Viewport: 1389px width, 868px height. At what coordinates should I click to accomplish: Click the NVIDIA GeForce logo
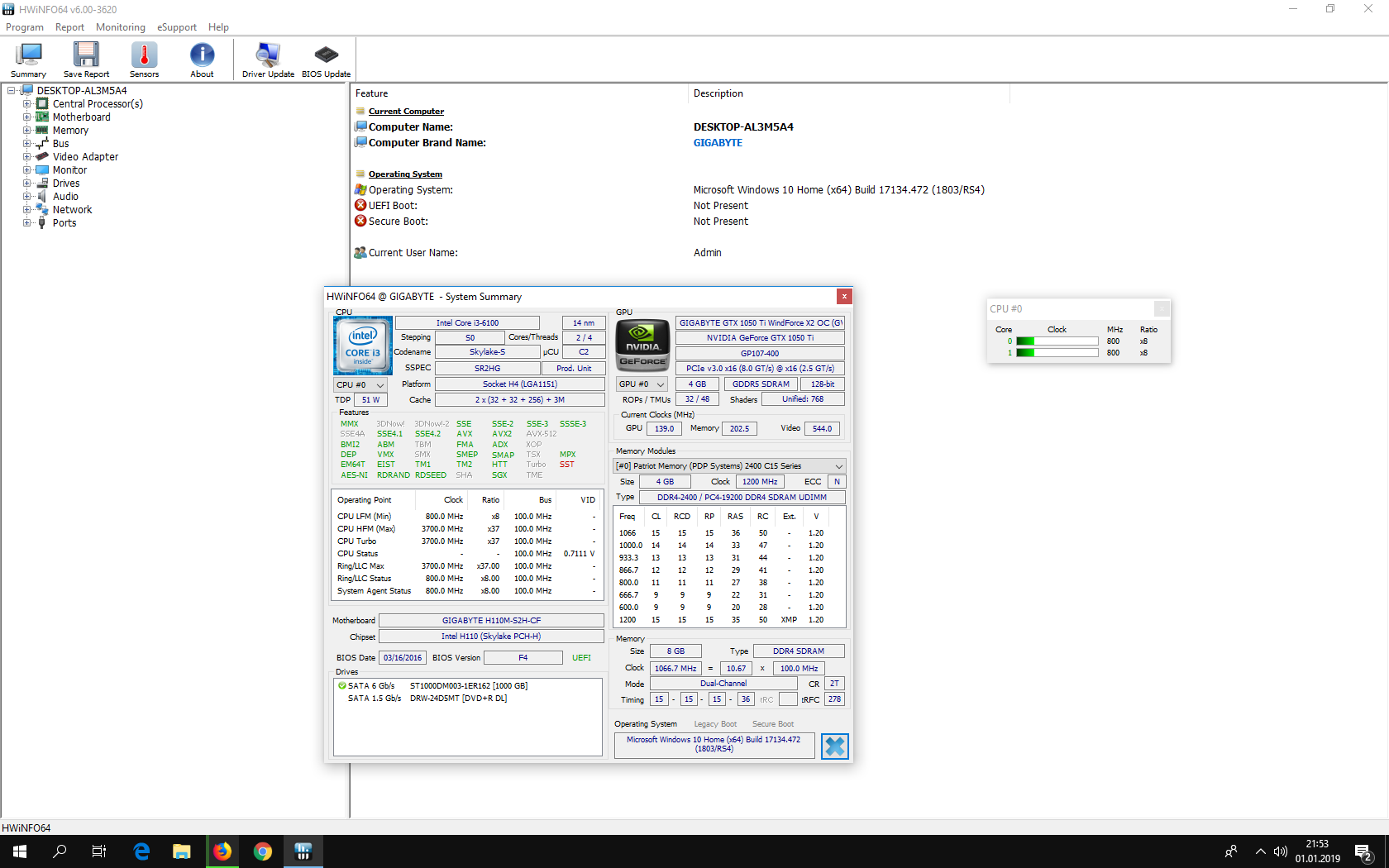point(642,344)
